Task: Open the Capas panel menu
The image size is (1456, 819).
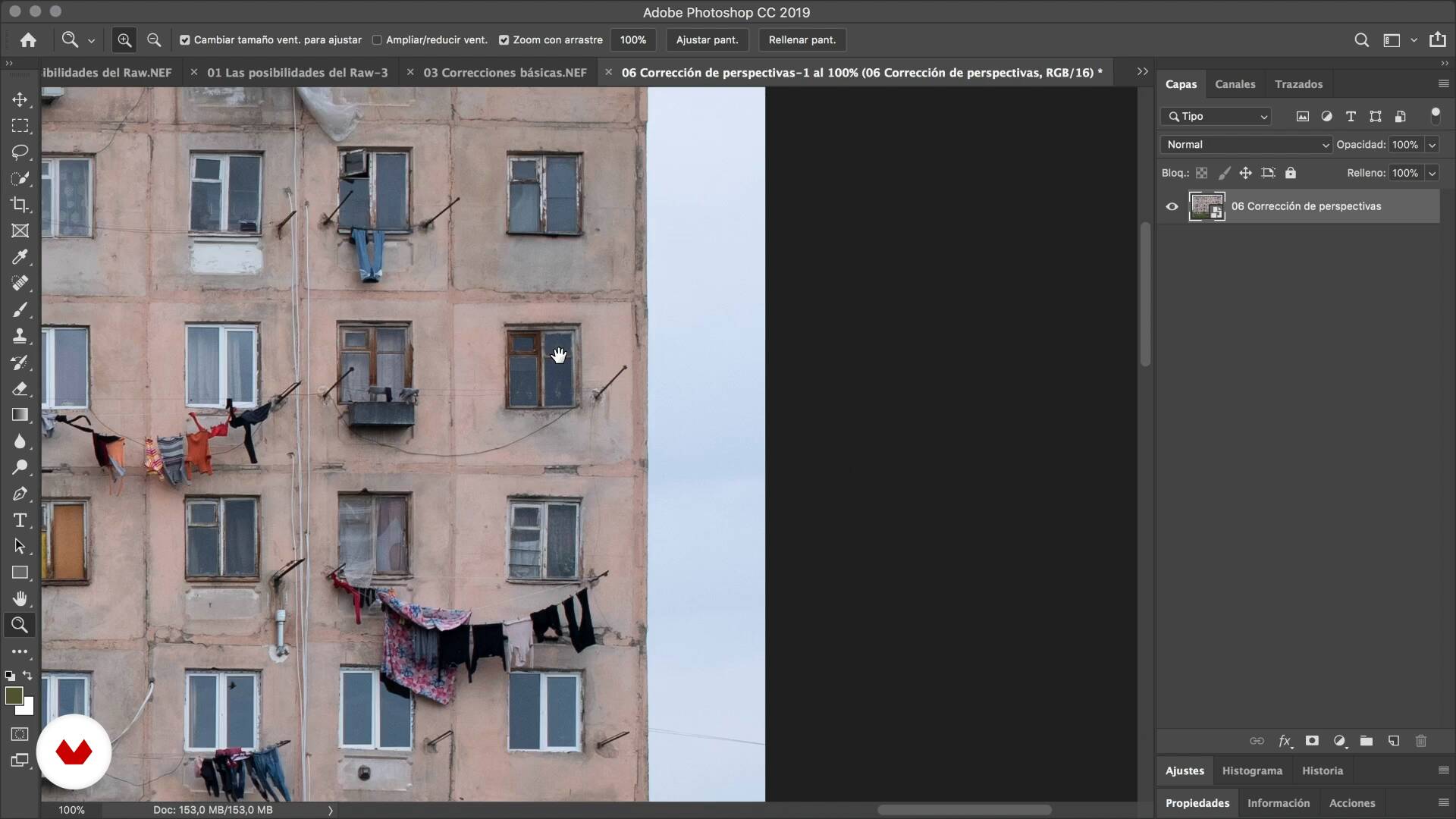Action: [1443, 83]
